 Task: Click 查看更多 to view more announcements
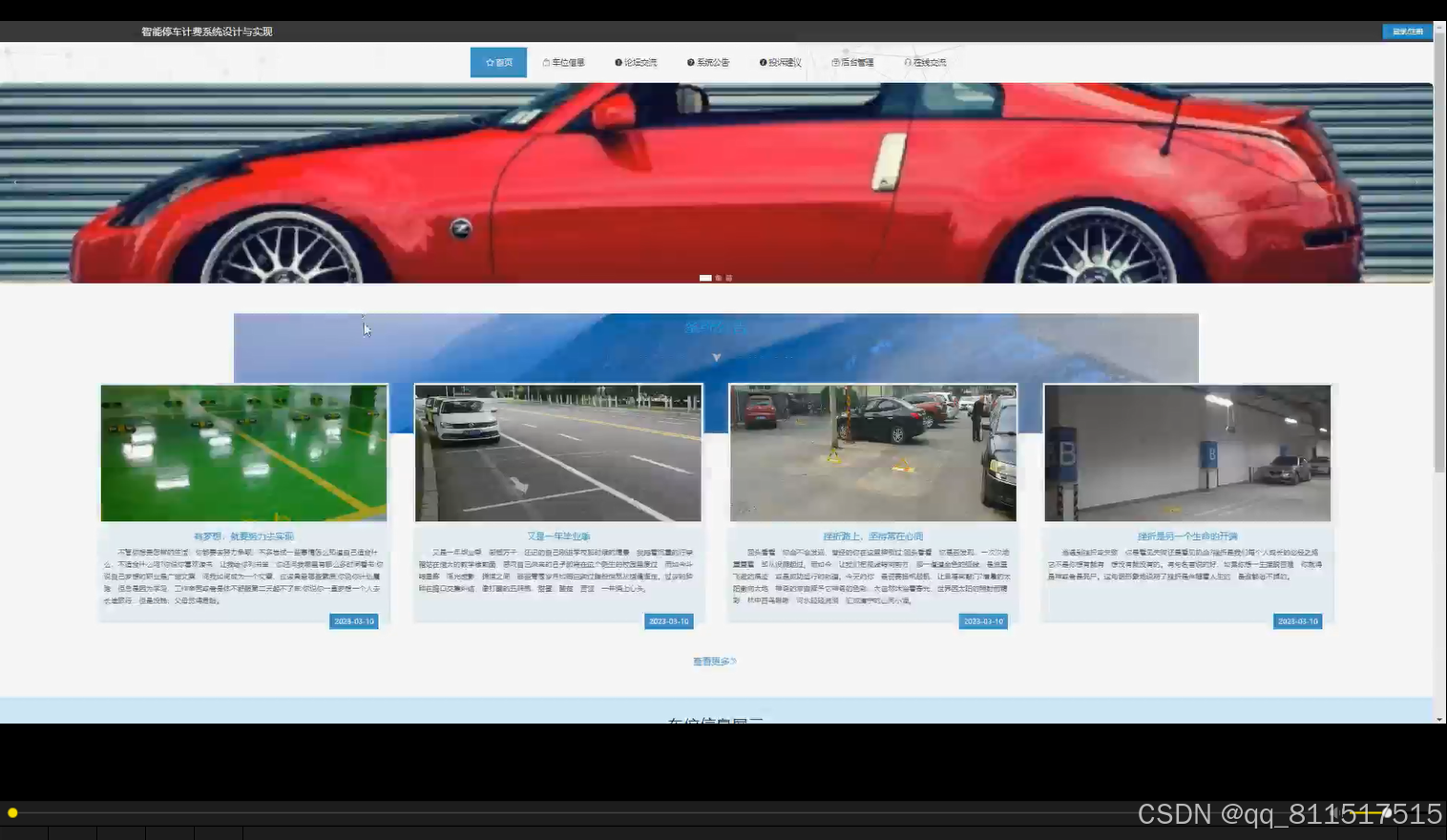[714, 661]
